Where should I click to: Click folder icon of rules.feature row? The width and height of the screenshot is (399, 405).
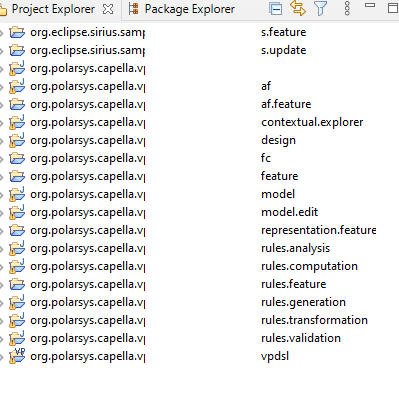point(17,284)
